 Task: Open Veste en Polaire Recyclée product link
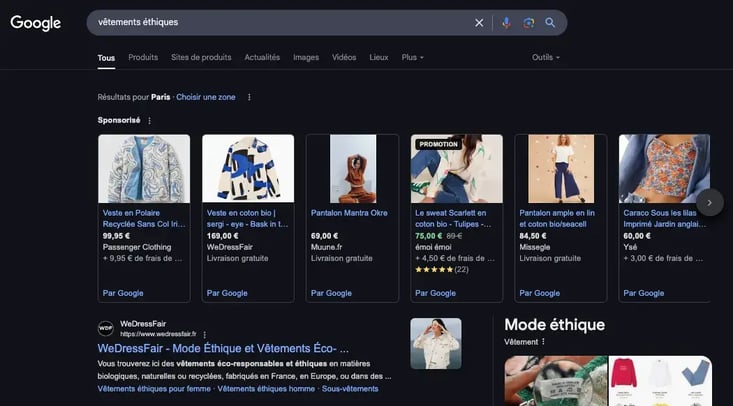[x=144, y=218]
